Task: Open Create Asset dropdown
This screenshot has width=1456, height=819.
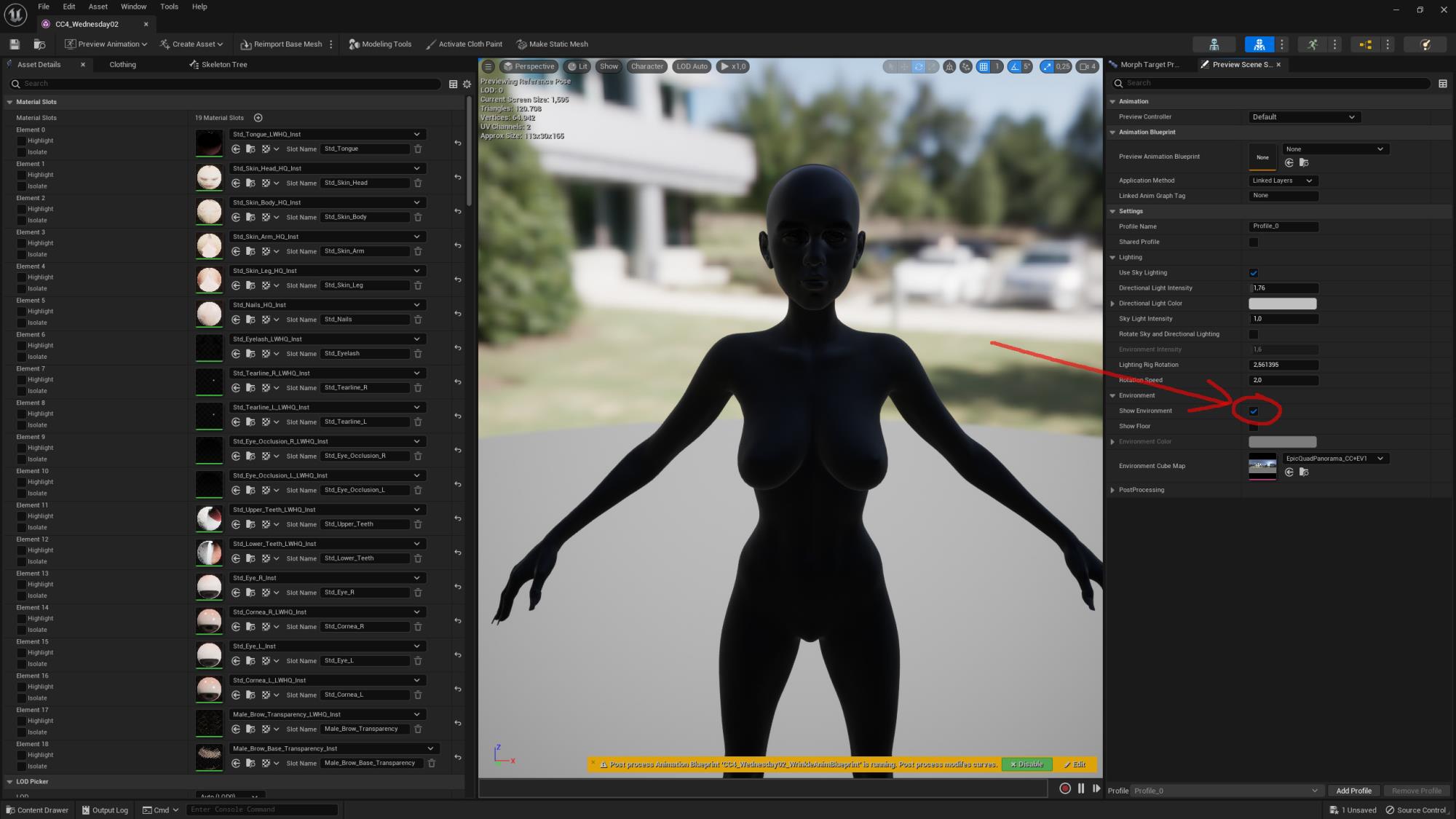Action: point(191,44)
